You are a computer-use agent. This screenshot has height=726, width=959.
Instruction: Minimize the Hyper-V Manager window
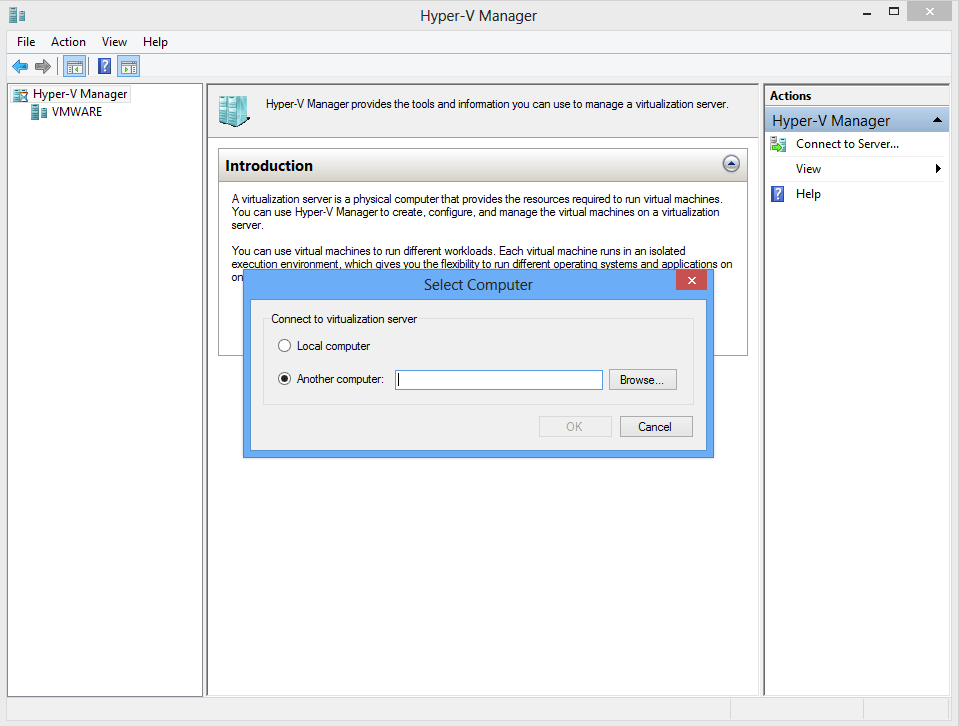tap(867, 12)
